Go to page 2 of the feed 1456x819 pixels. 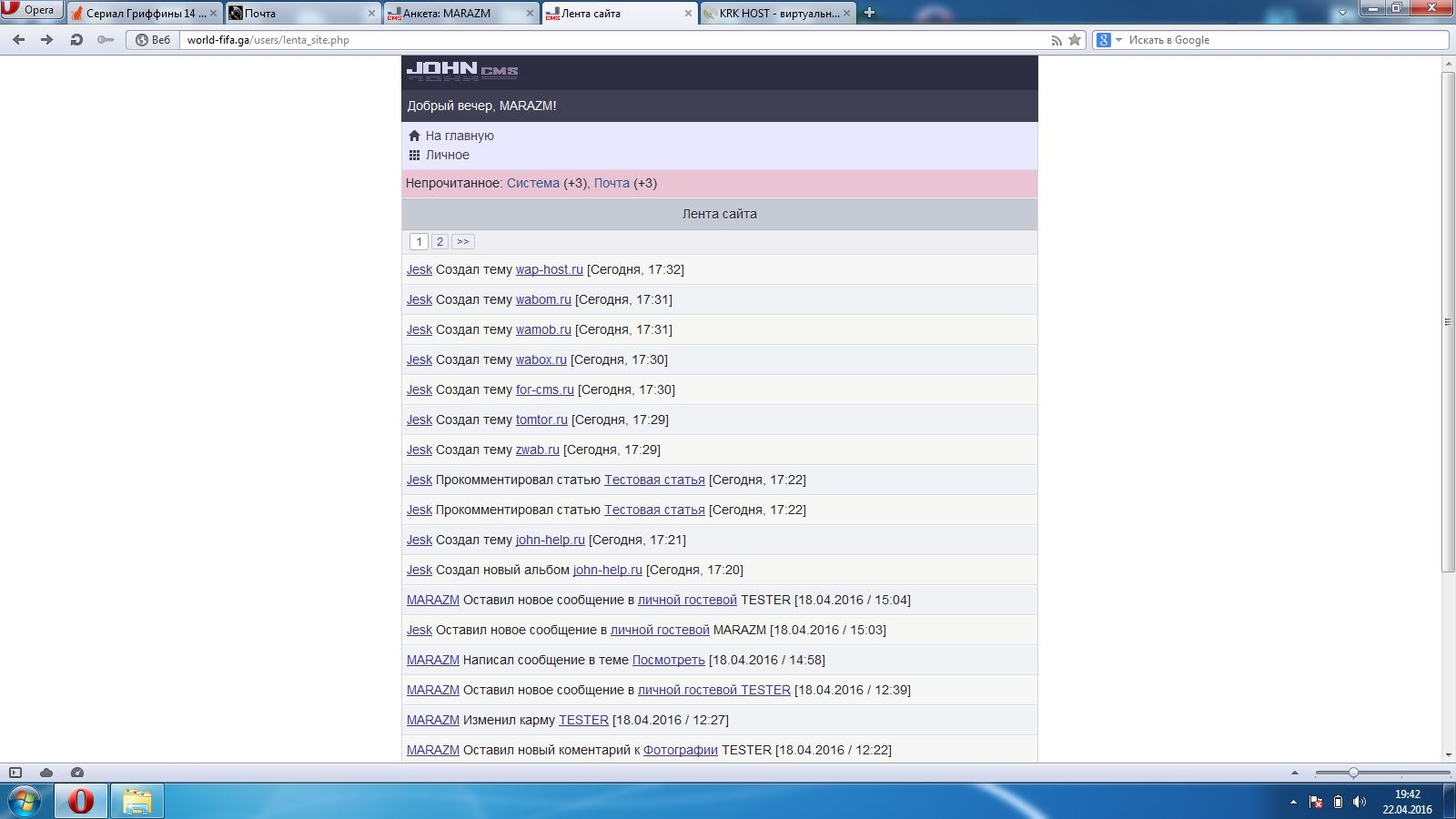pyautogui.click(x=440, y=242)
